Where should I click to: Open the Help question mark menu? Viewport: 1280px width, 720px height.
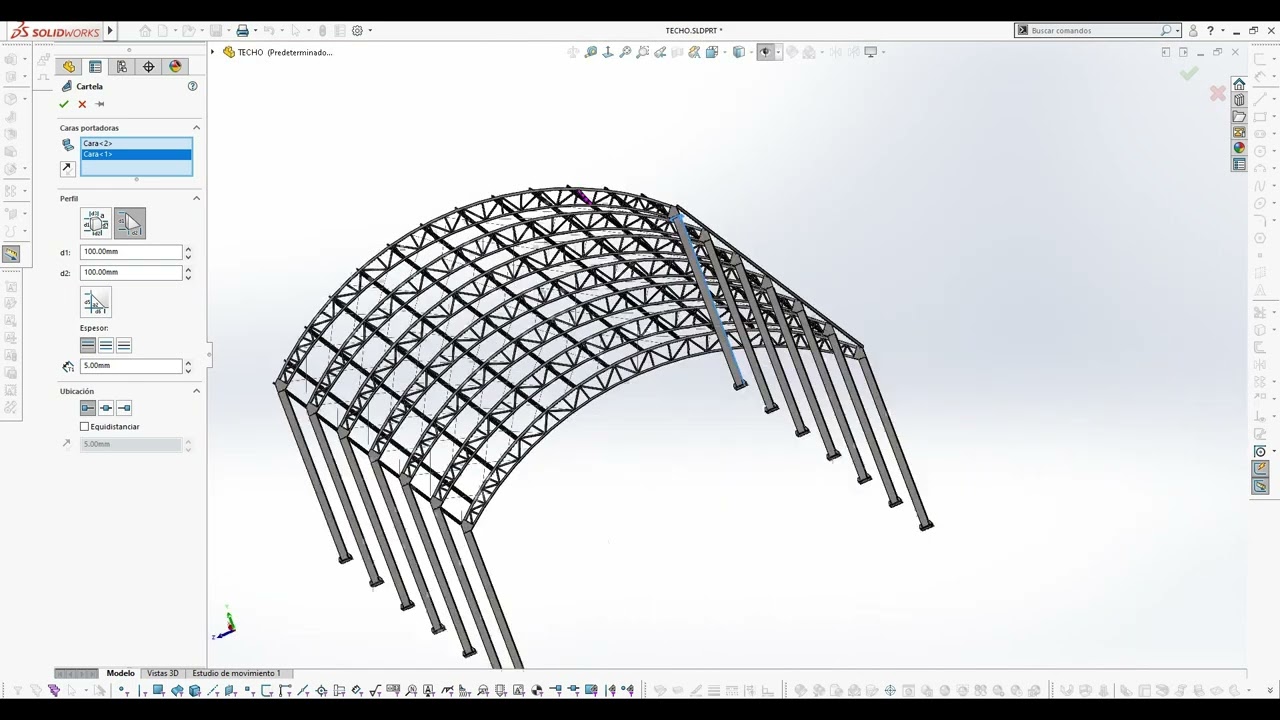[x=1210, y=31]
